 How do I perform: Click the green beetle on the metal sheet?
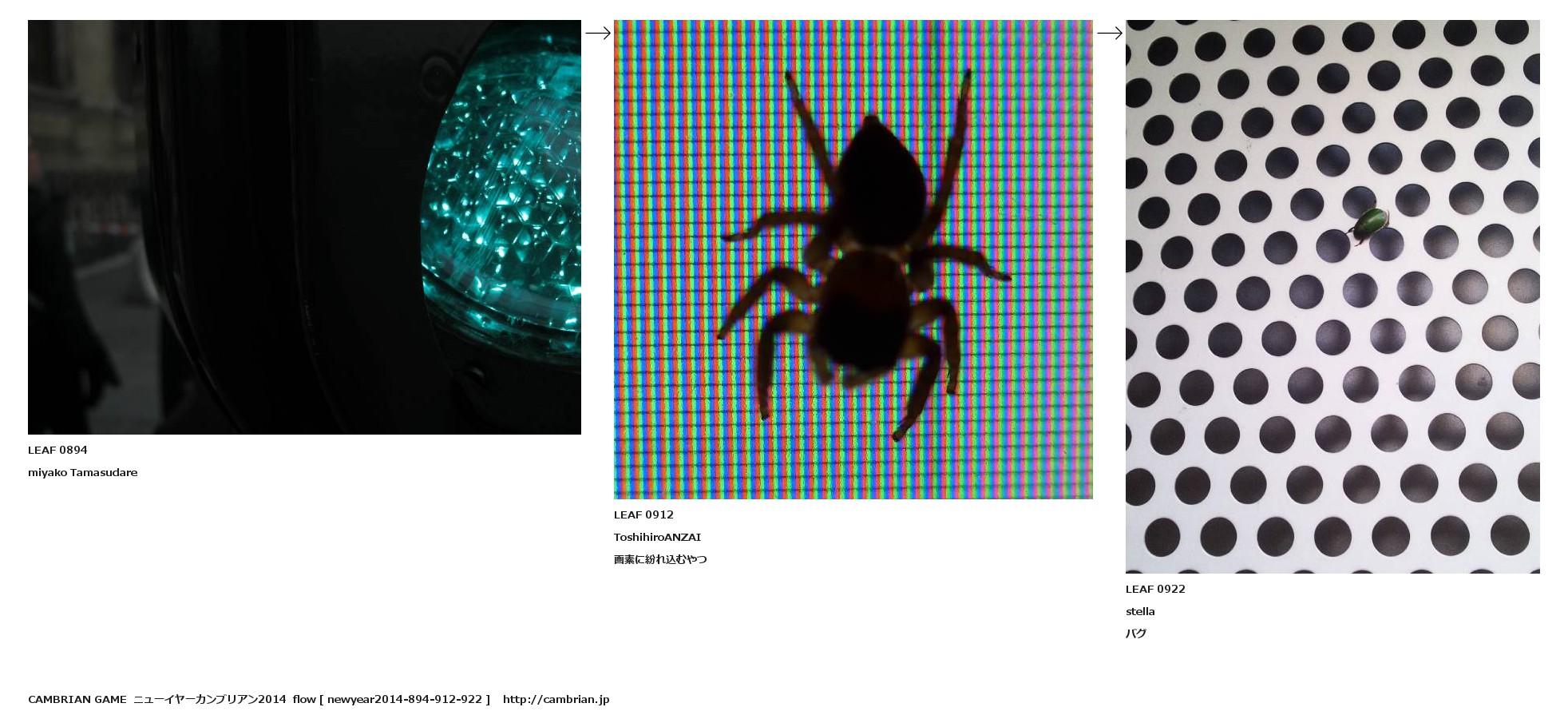coord(1372,223)
